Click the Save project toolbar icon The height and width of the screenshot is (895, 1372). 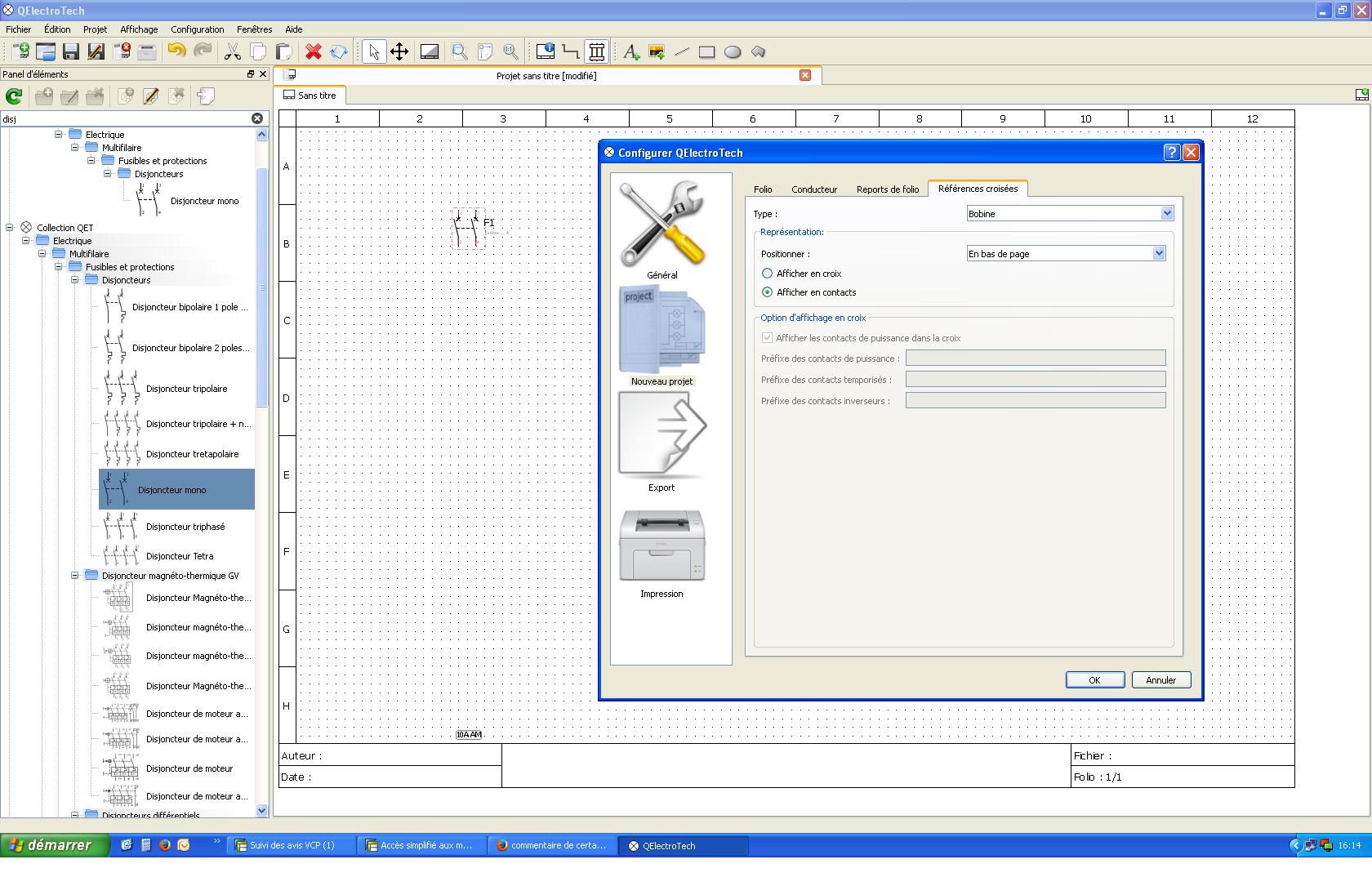click(71, 51)
